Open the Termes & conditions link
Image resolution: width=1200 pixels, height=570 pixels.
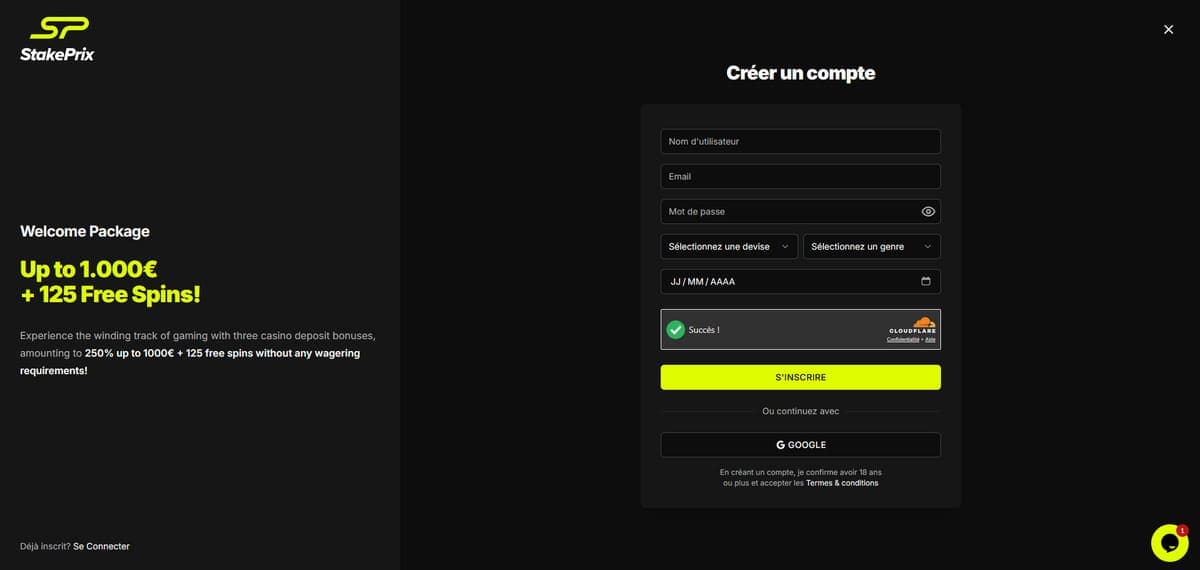(x=842, y=483)
